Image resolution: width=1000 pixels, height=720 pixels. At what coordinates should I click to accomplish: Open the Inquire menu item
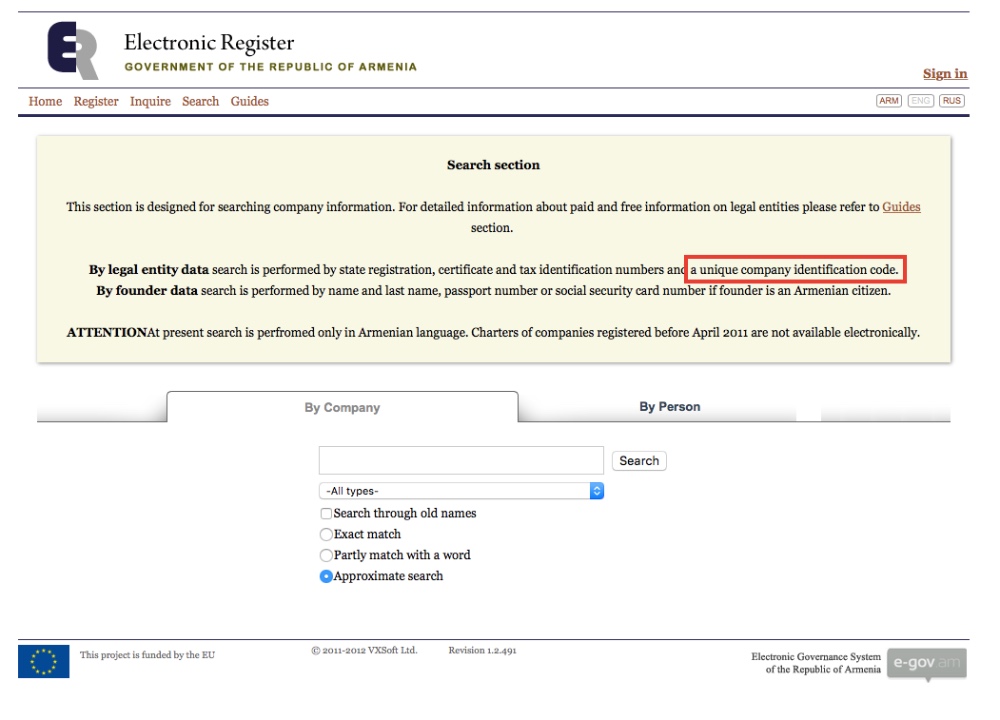click(x=150, y=101)
